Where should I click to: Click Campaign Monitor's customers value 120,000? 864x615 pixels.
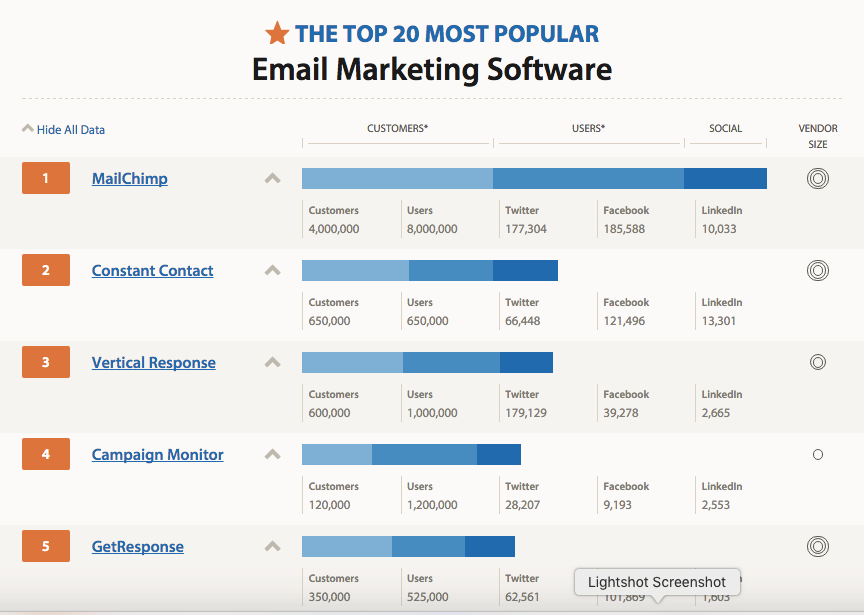(x=329, y=505)
